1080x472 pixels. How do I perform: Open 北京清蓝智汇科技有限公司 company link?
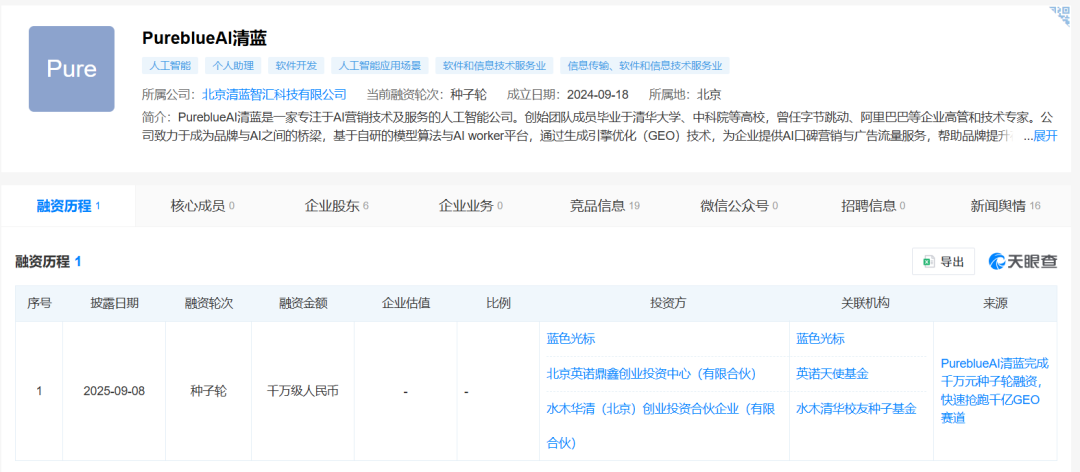pos(274,95)
